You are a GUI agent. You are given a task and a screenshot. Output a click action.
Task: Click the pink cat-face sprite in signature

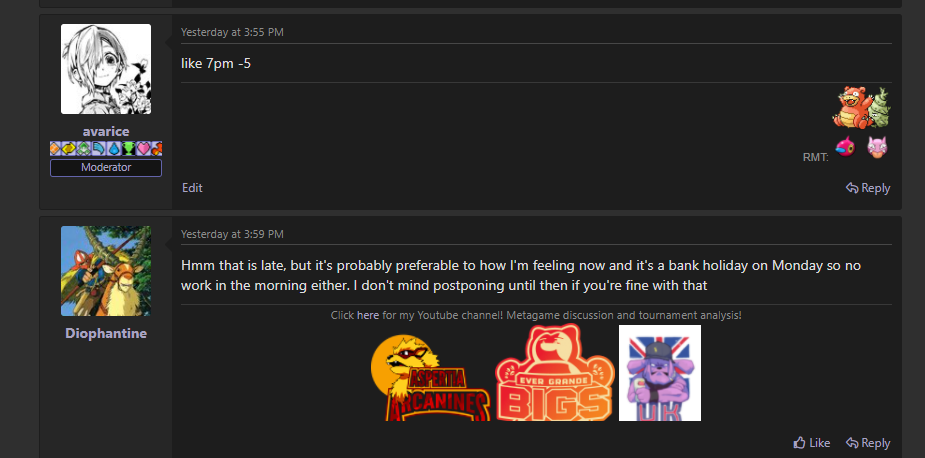click(877, 148)
